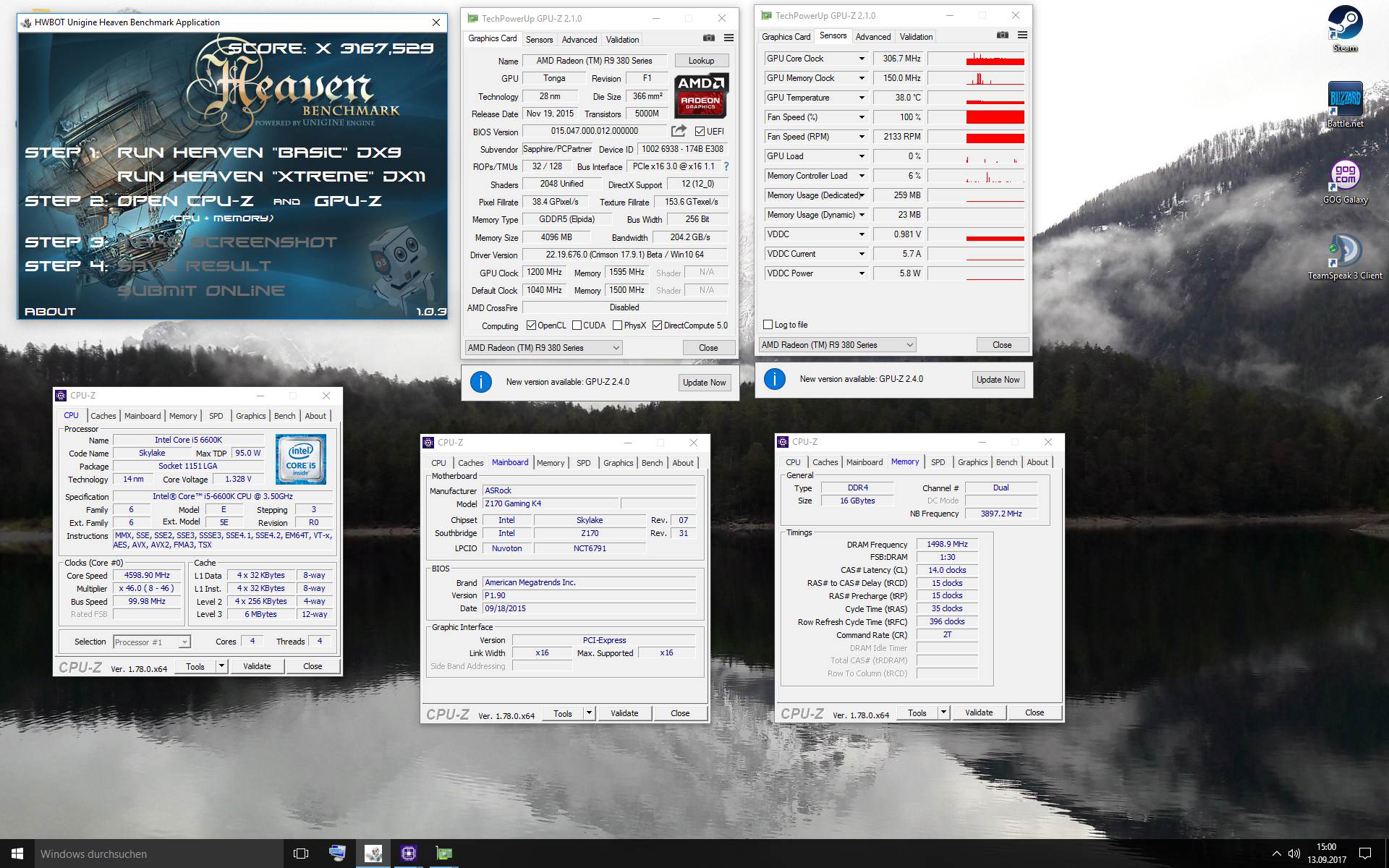Click the BIOS export share icon

click(679, 131)
